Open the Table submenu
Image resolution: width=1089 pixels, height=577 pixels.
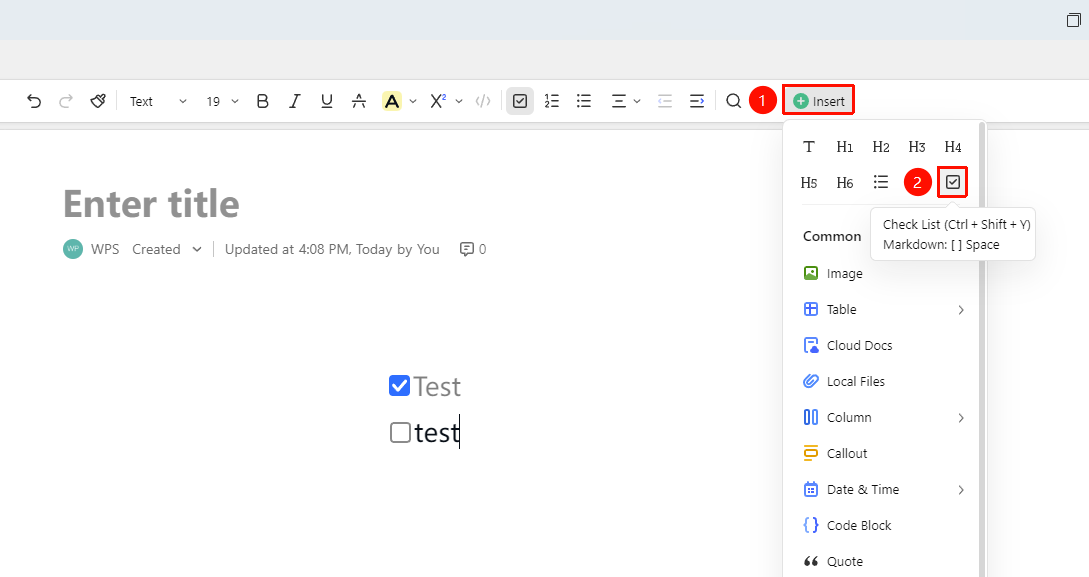click(883, 310)
